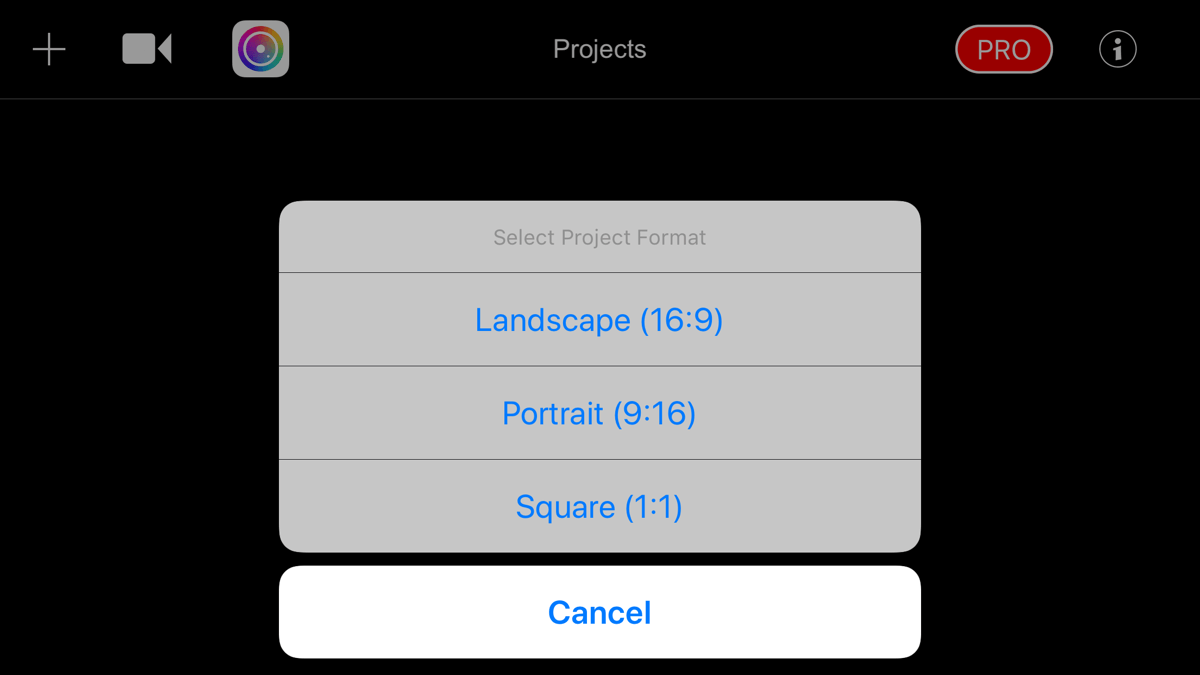
Task: Click the Projects title in the top bar
Action: pos(599,49)
